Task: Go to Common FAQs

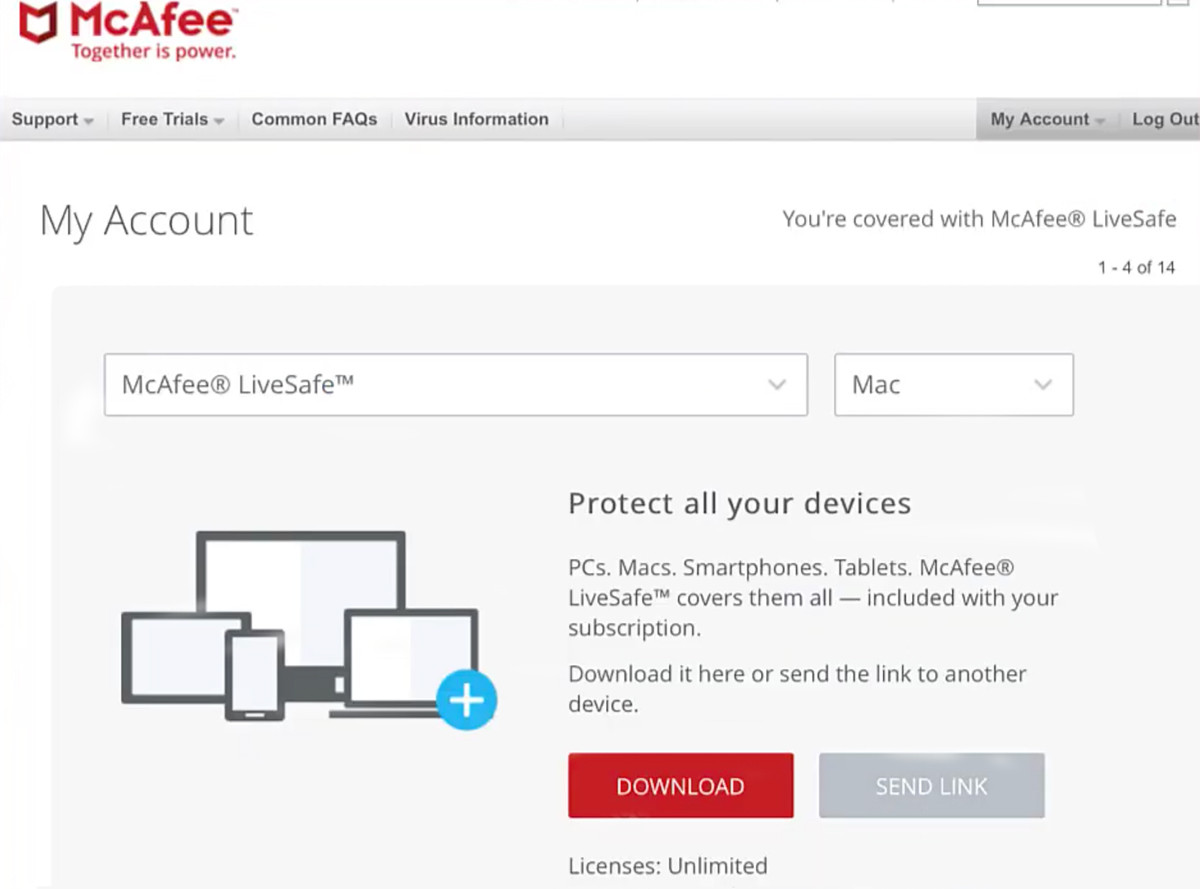Action: tap(314, 119)
